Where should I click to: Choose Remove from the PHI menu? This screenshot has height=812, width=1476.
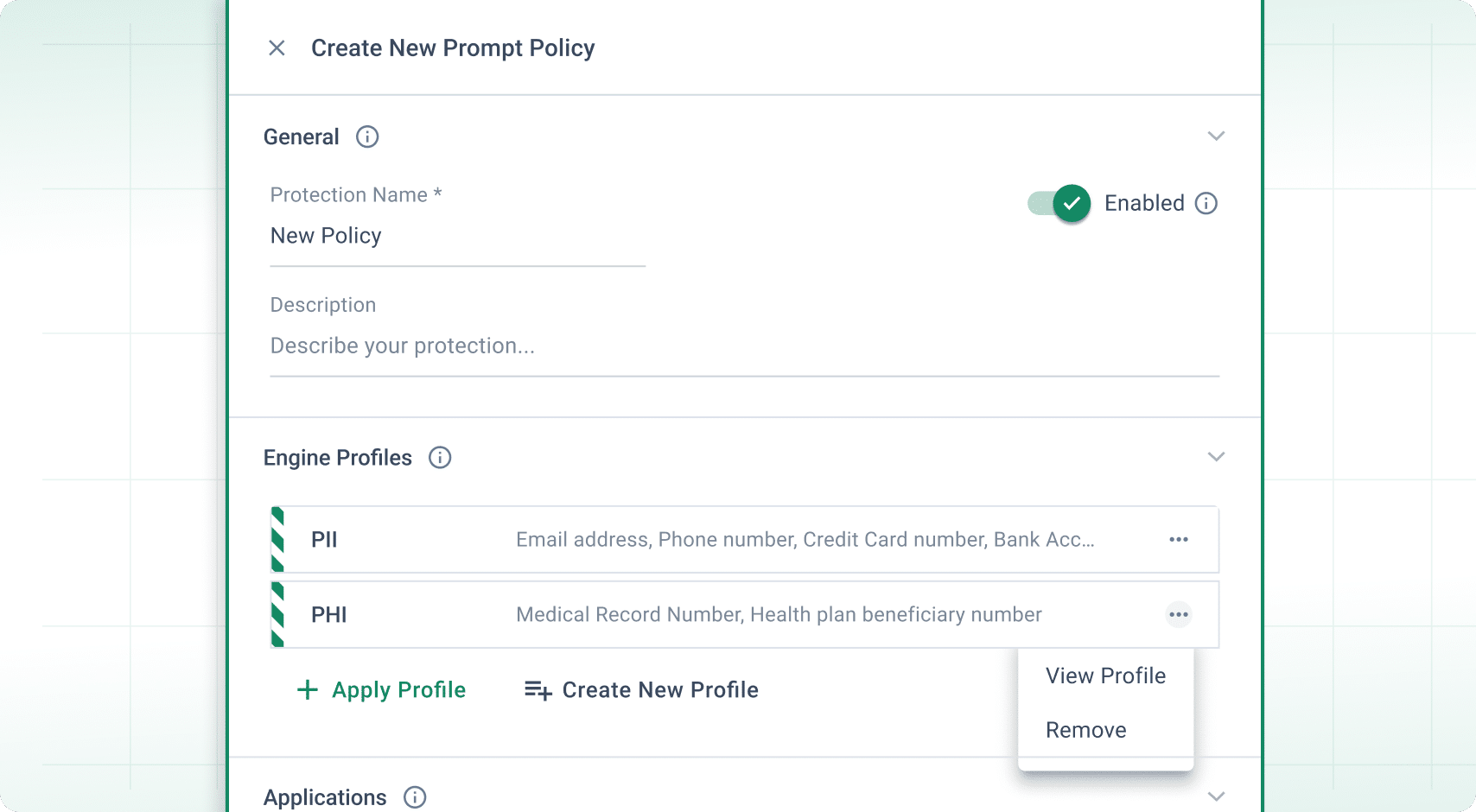tap(1085, 730)
